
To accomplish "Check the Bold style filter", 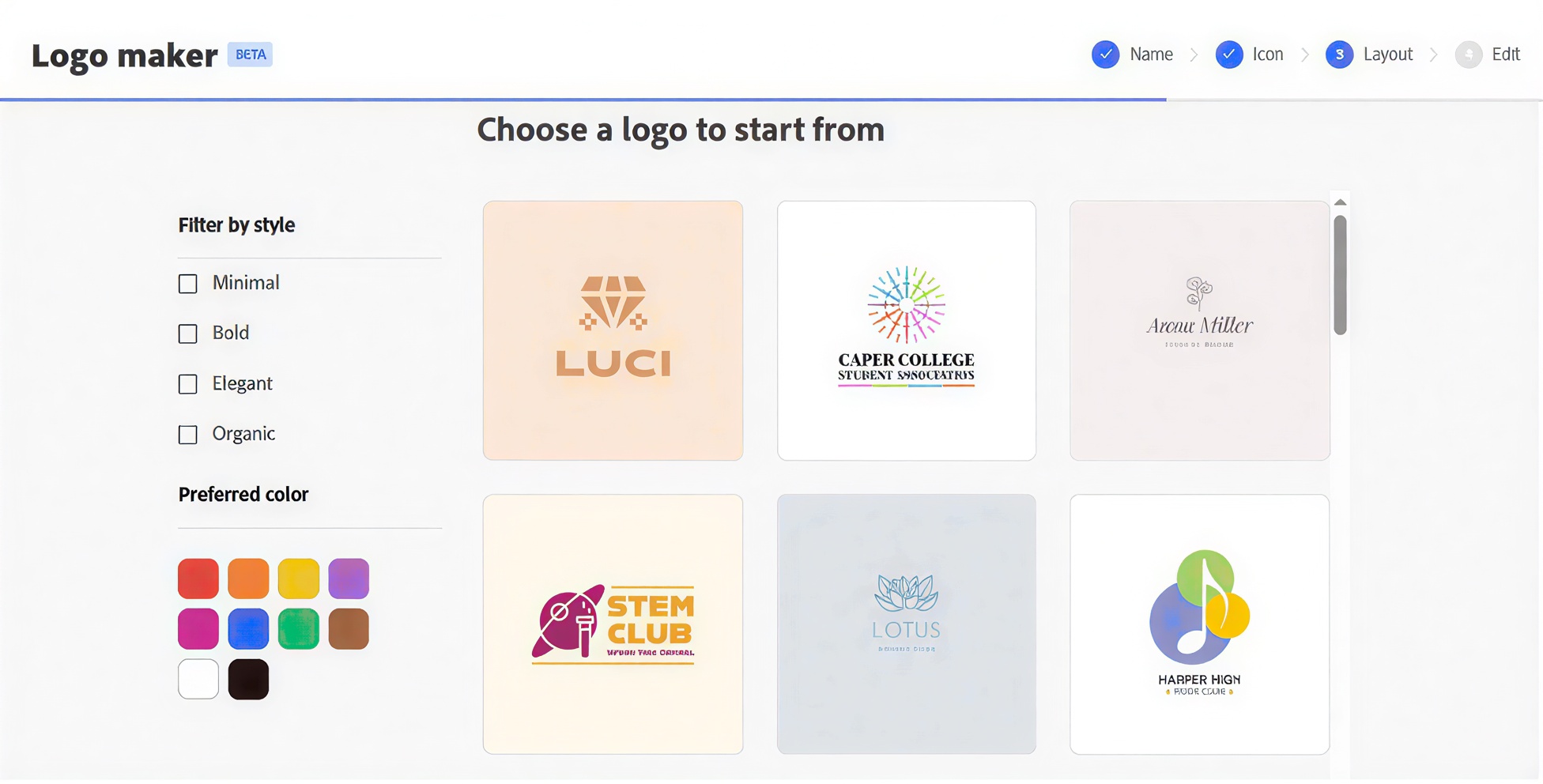I will (188, 334).
